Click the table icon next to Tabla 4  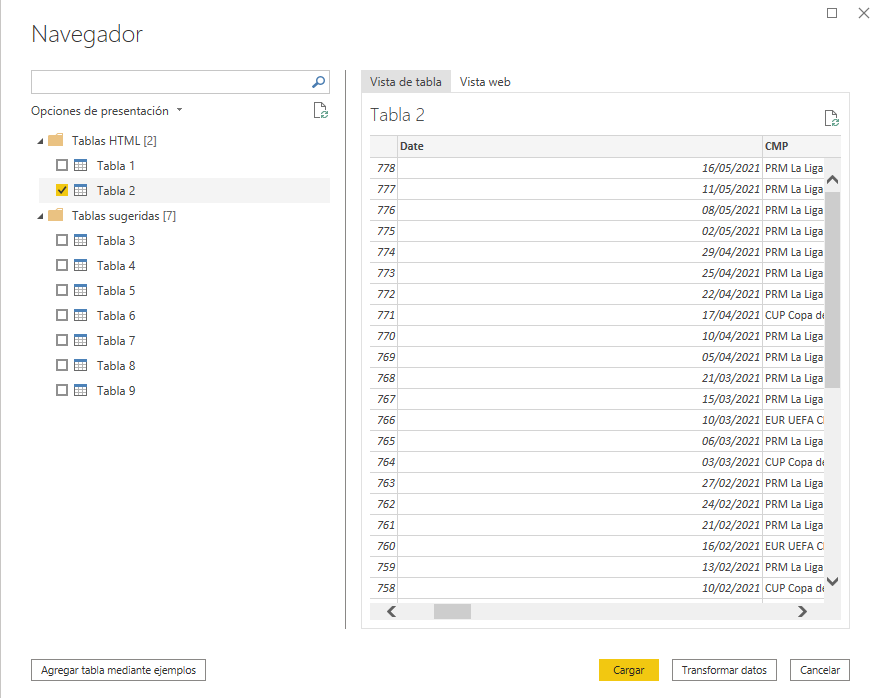pos(81,265)
